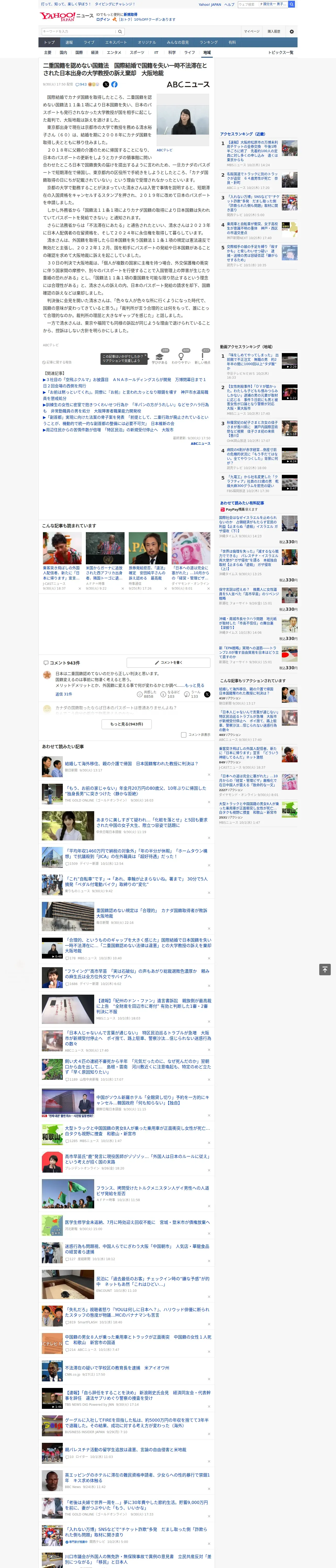
Task: Click 記事に関する報告 report icon link
Action: 57,362
